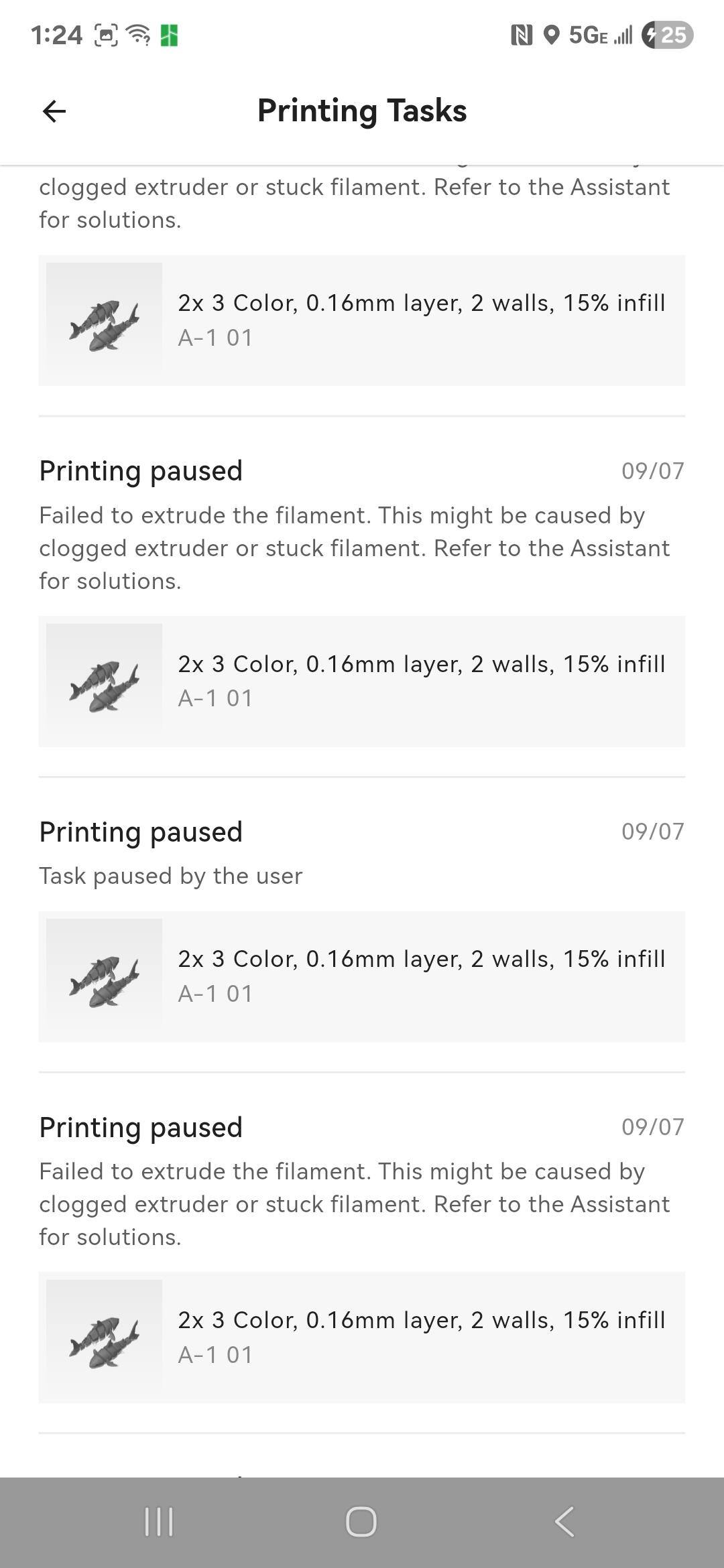Image resolution: width=724 pixels, height=1568 pixels.
Task: Tap the green app notification icon
Action: (x=169, y=35)
